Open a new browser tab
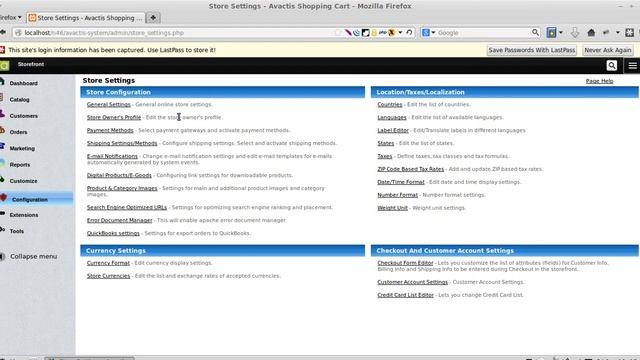 coord(153,18)
